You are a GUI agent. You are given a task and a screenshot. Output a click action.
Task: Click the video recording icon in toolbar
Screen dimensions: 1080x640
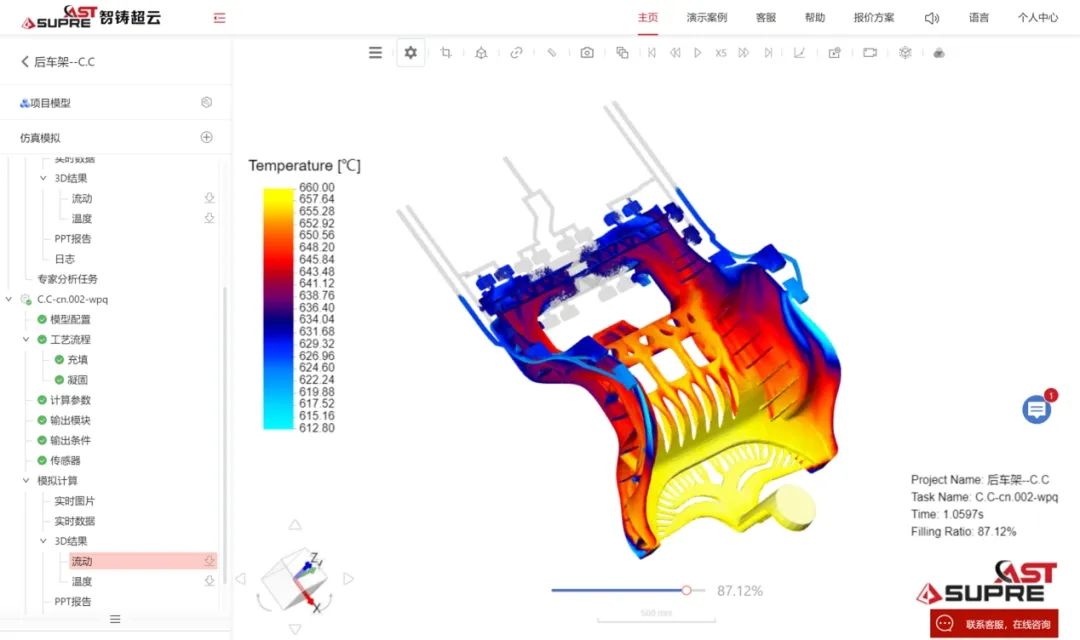point(870,53)
